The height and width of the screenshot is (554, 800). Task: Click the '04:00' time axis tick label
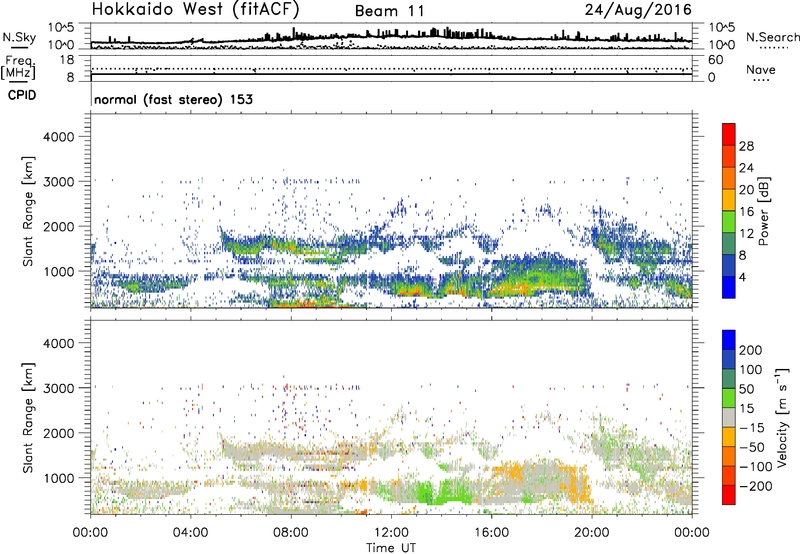point(190,533)
